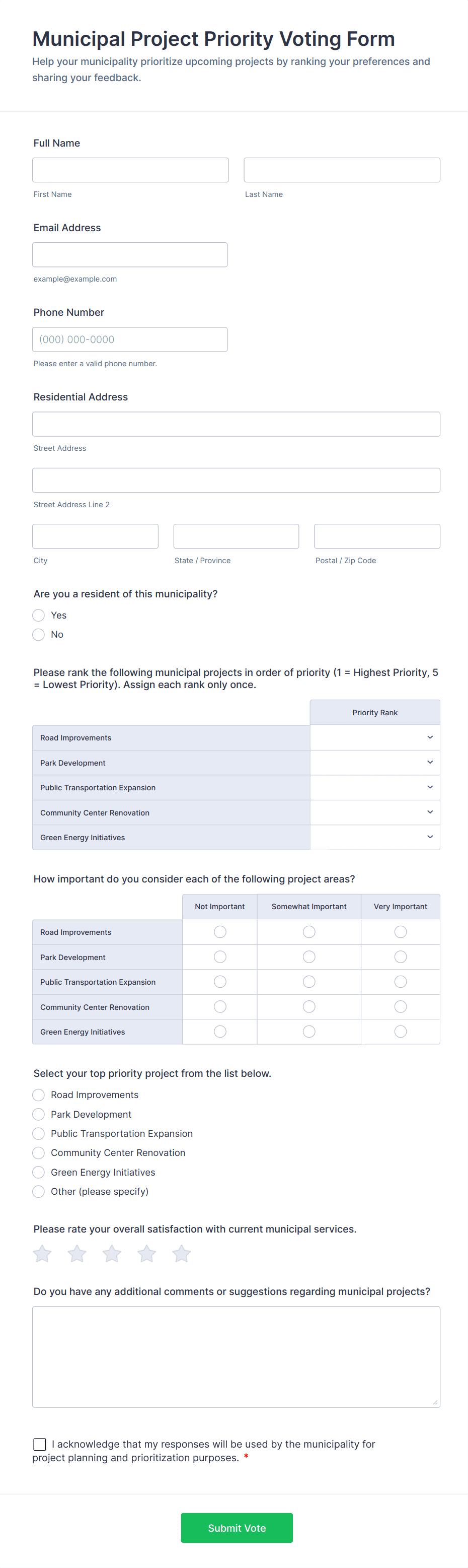Expand the Park Development rank selector
The image size is (468, 1568).
pos(374,762)
